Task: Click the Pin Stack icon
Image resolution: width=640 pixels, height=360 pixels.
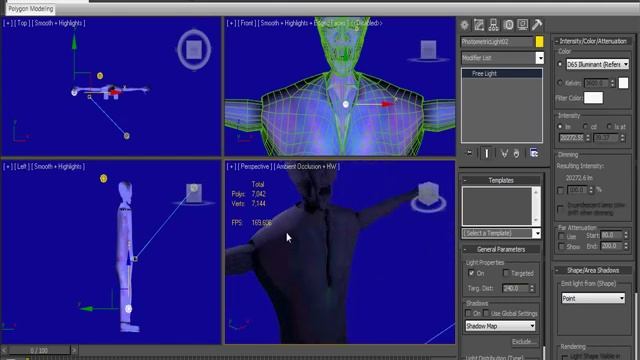Action: (x=469, y=153)
